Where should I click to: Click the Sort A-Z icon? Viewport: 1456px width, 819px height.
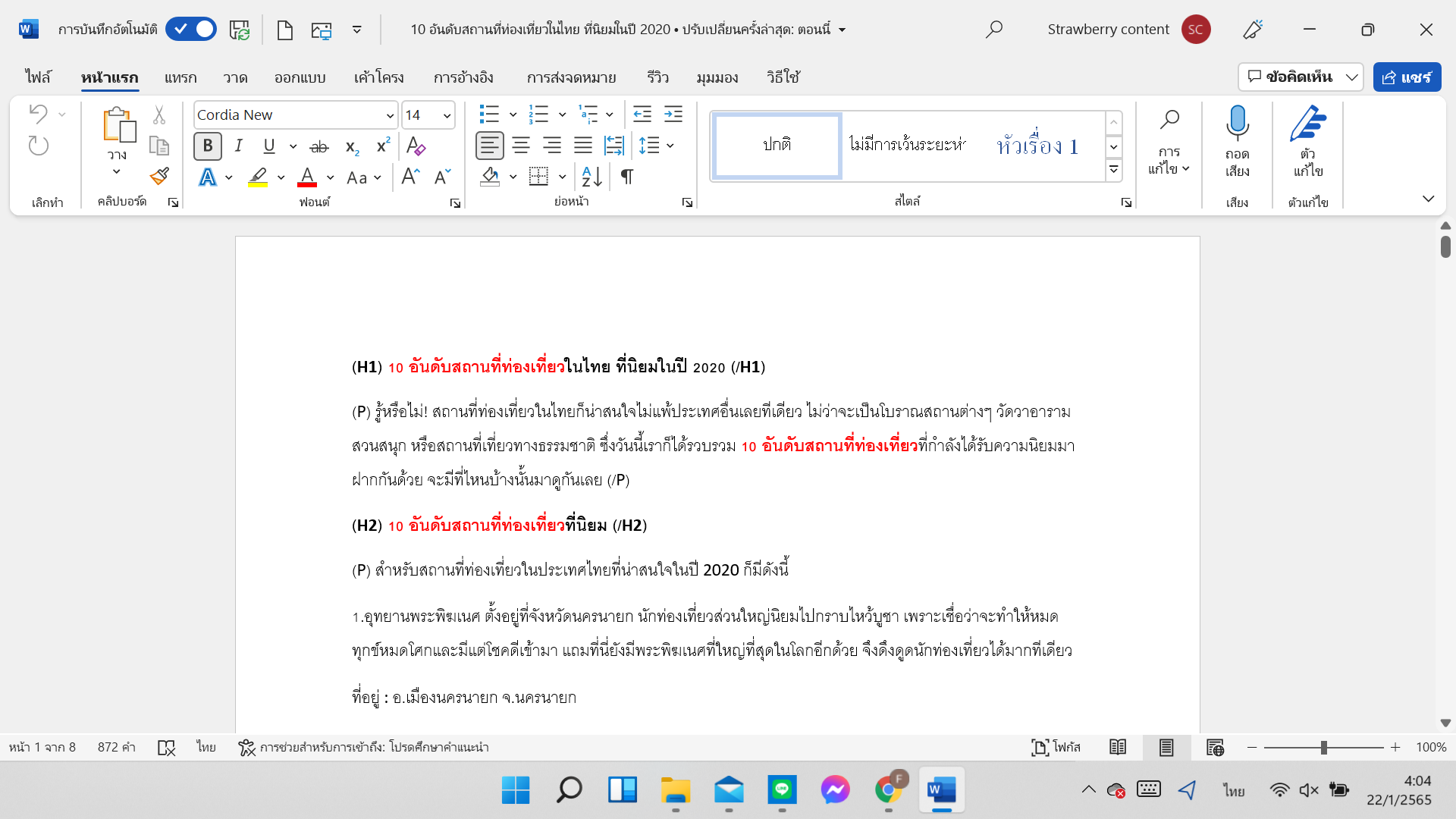591,177
